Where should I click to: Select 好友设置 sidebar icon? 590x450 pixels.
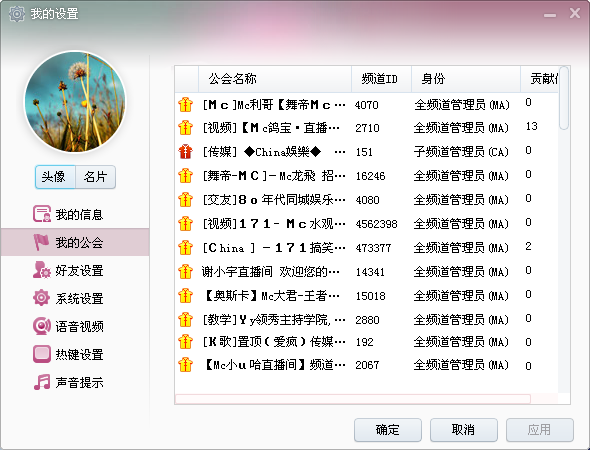41,270
